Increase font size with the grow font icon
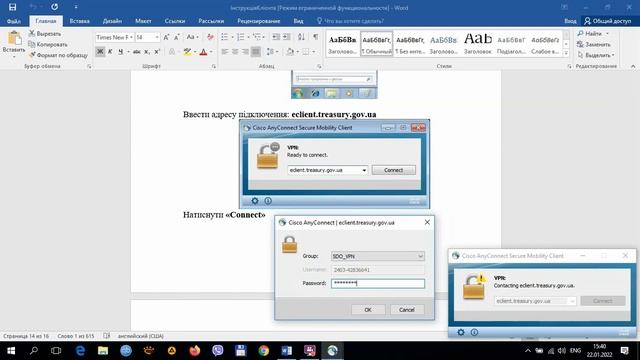 (166, 37)
